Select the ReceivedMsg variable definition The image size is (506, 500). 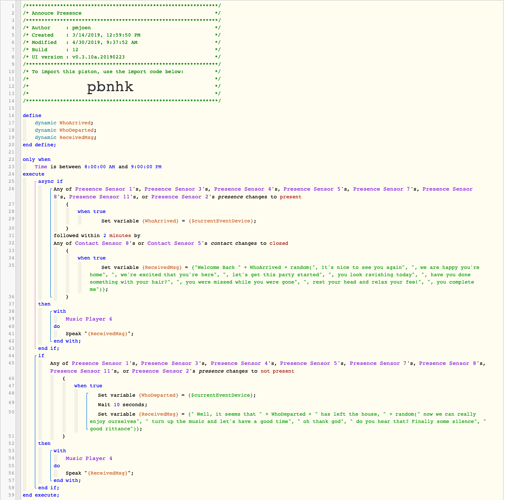pyautogui.click(x=66, y=137)
